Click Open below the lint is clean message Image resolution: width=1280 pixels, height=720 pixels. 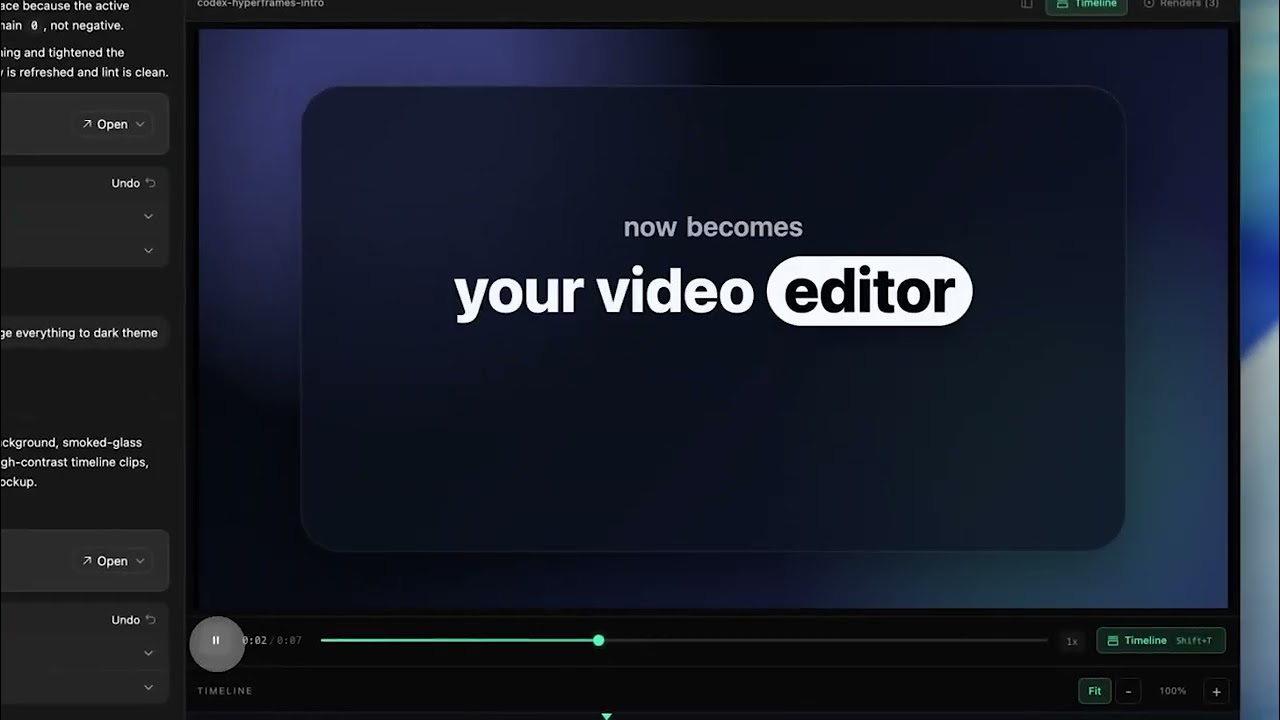[x=104, y=124]
